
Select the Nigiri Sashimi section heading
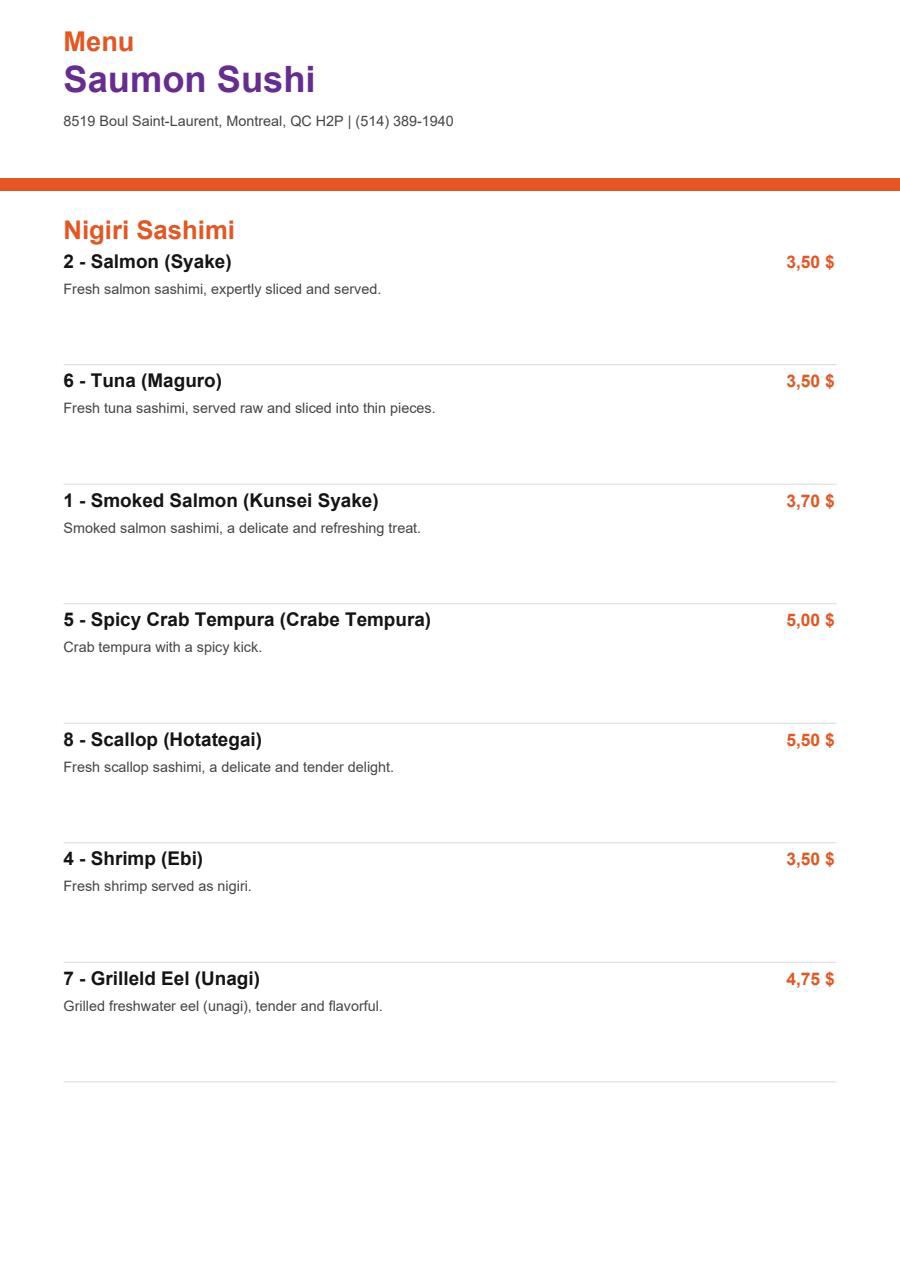click(149, 230)
